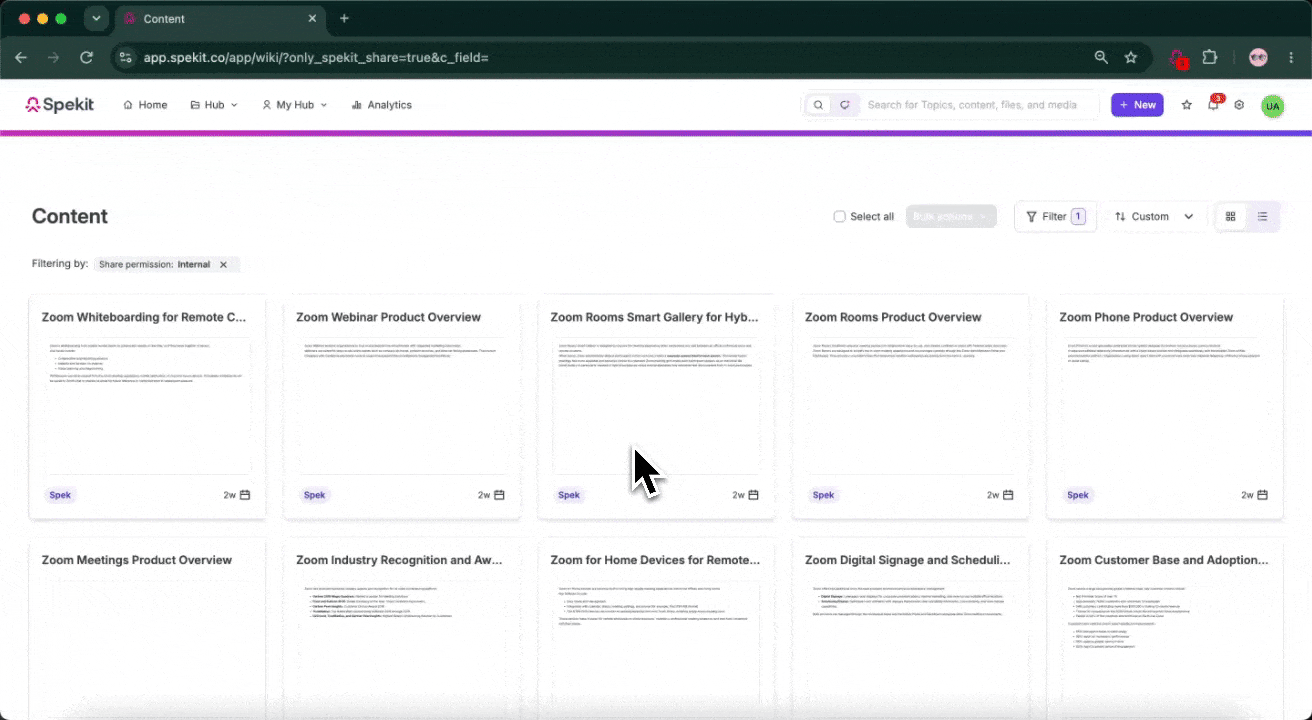This screenshot has height=720, width=1312.
Task: Open a new browser tab
Action: pyautogui.click(x=344, y=18)
